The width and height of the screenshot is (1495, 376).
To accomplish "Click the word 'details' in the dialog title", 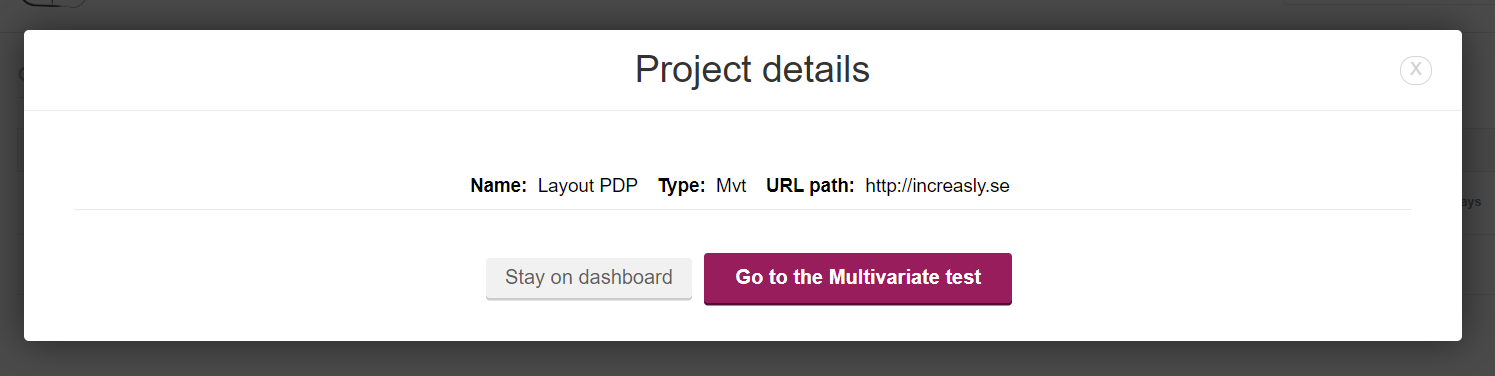I will pyautogui.click(x=816, y=70).
